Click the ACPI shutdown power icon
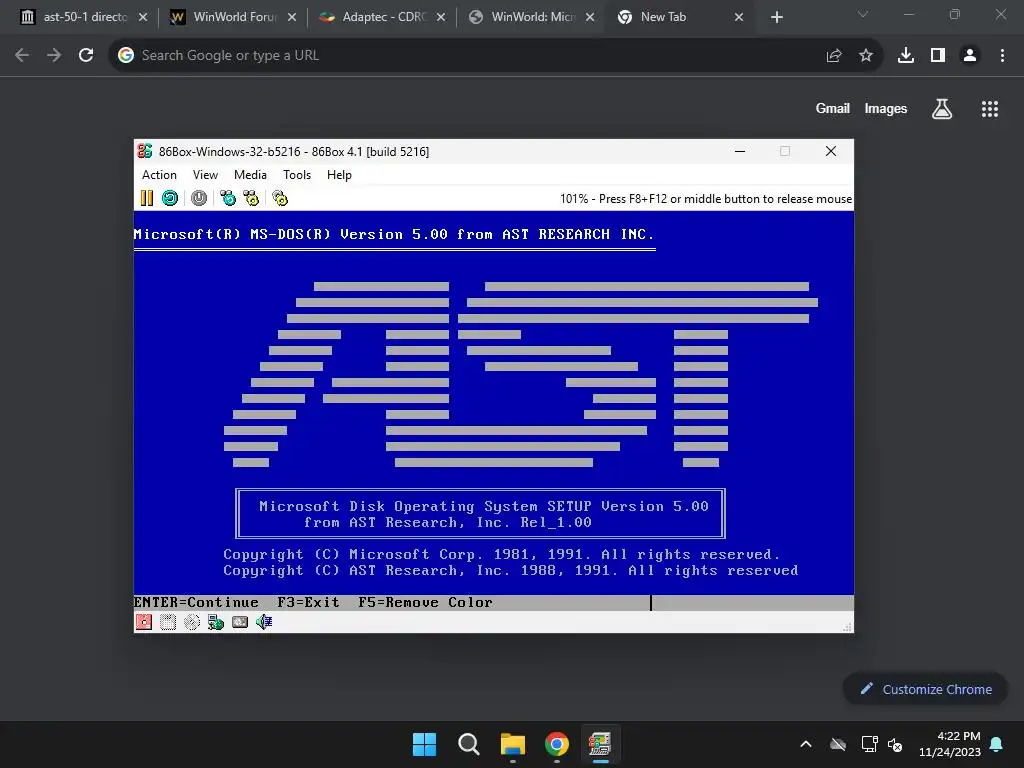The height and width of the screenshot is (768, 1024). 199,198
